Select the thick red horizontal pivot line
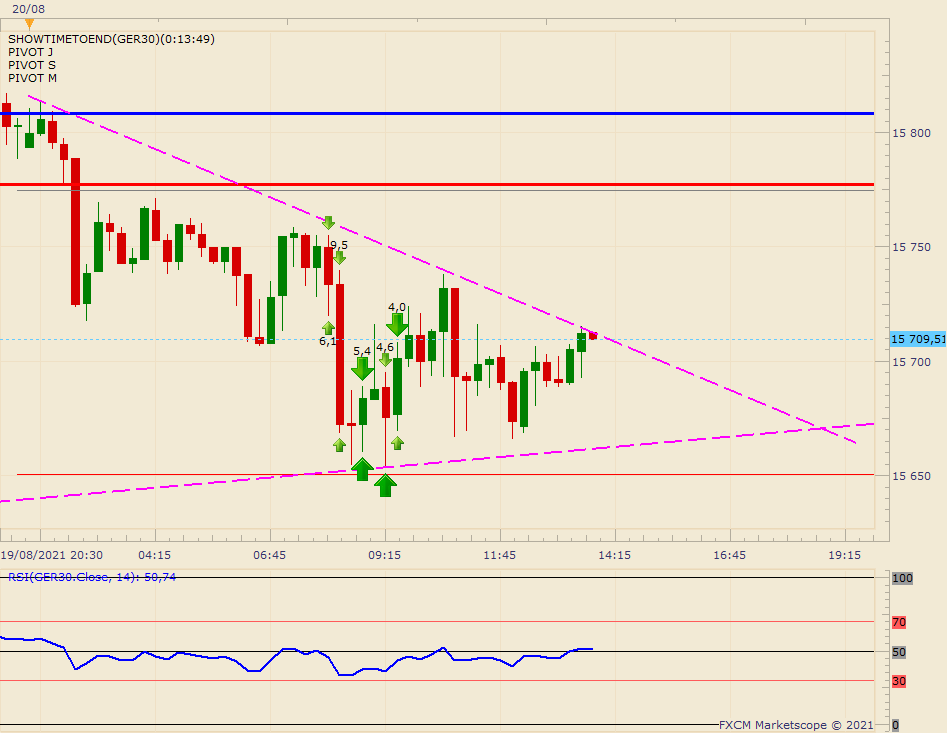The height and width of the screenshot is (733, 947). (x=437, y=184)
